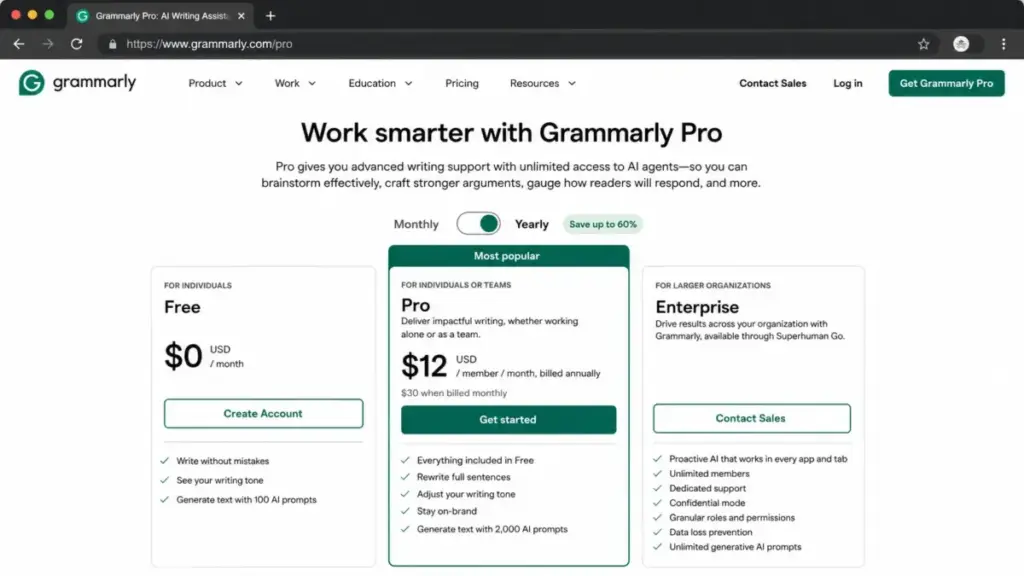Screen dimensions: 1024x576
Task: Click 'Confidential mode' feature text
Action: pos(707,503)
